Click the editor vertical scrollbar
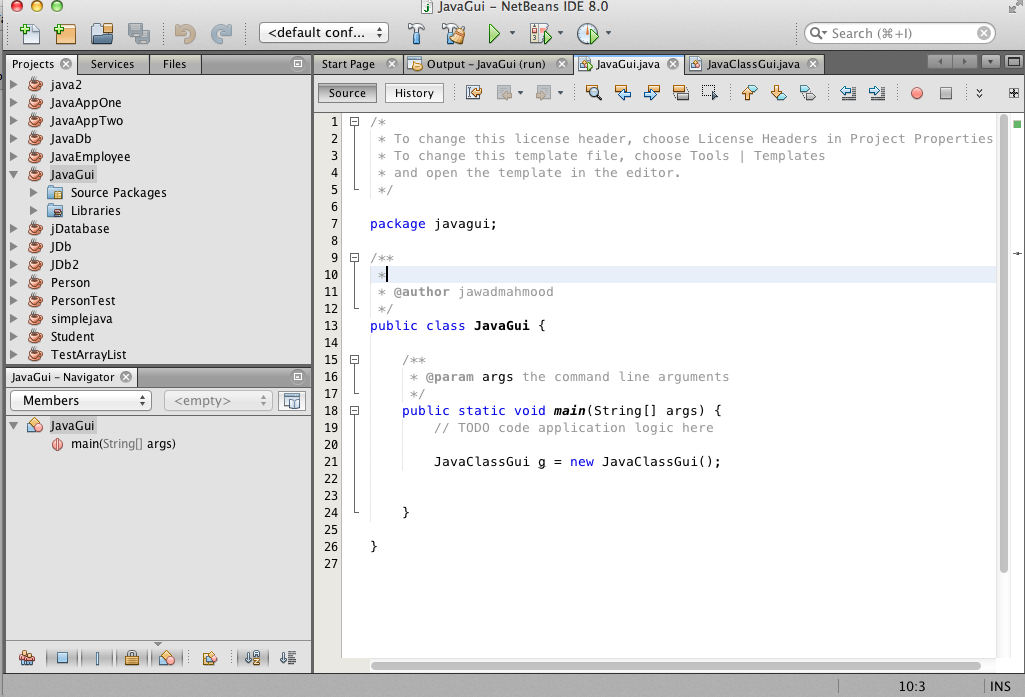This screenshot has height=697, width=1025. click(x=1004, y=343)
